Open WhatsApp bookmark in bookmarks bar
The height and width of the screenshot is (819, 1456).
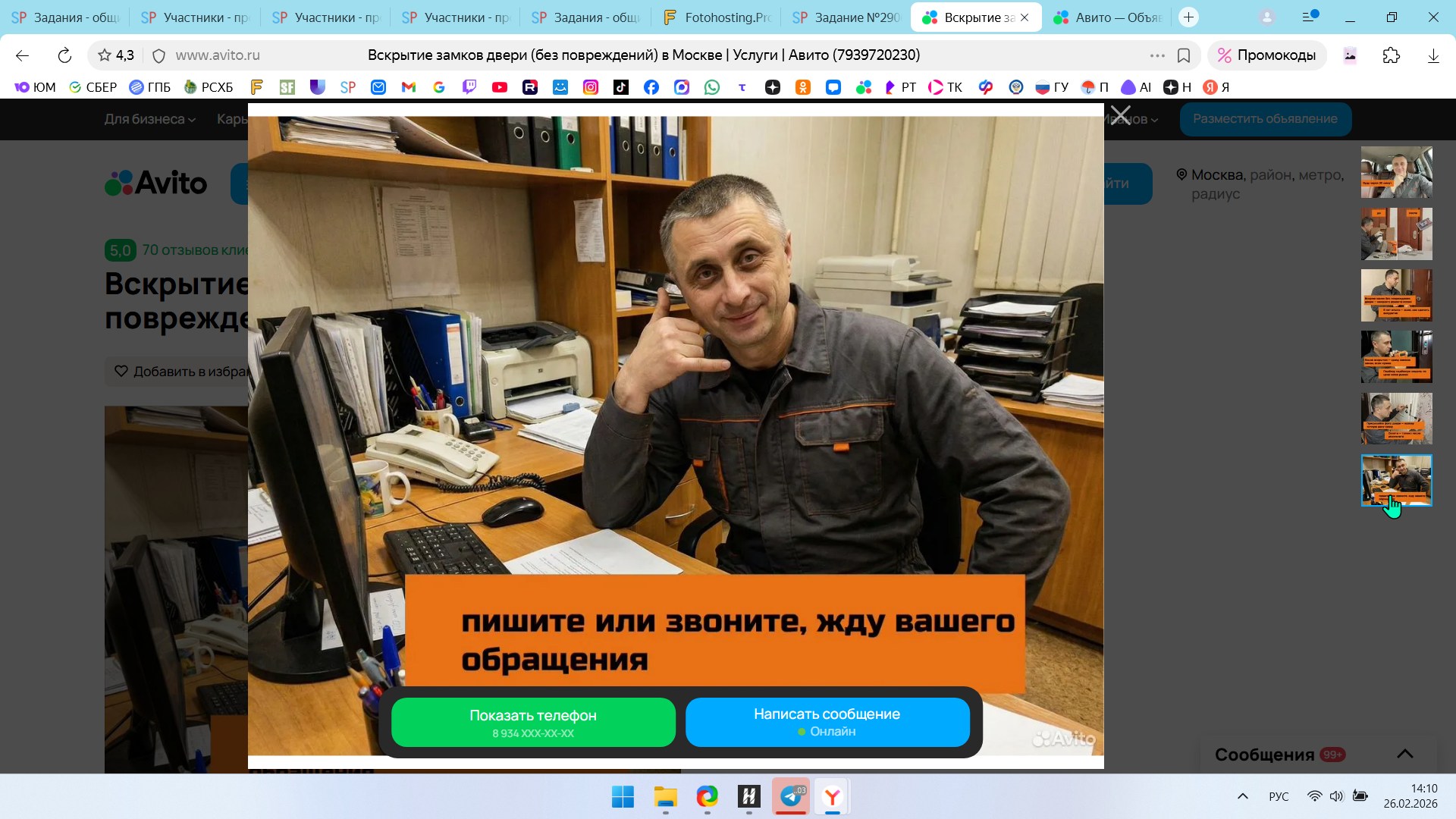click(x=711, y=87)
